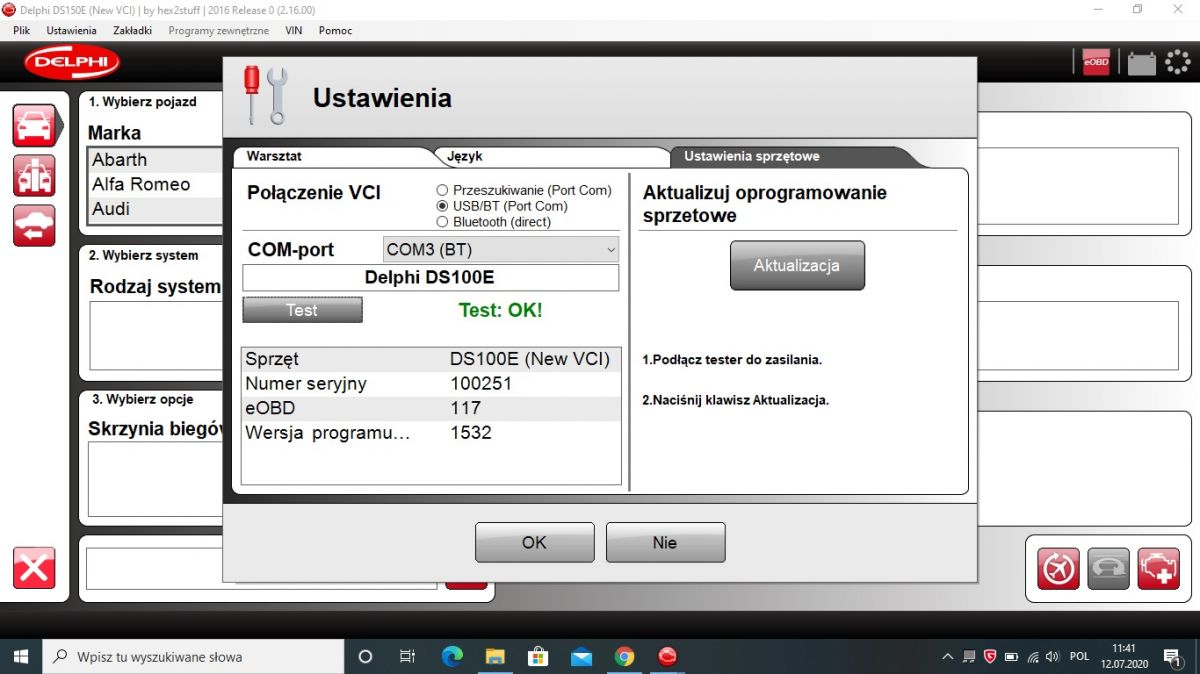Open Wi-Fi network tray icon

pos(1032,657)
